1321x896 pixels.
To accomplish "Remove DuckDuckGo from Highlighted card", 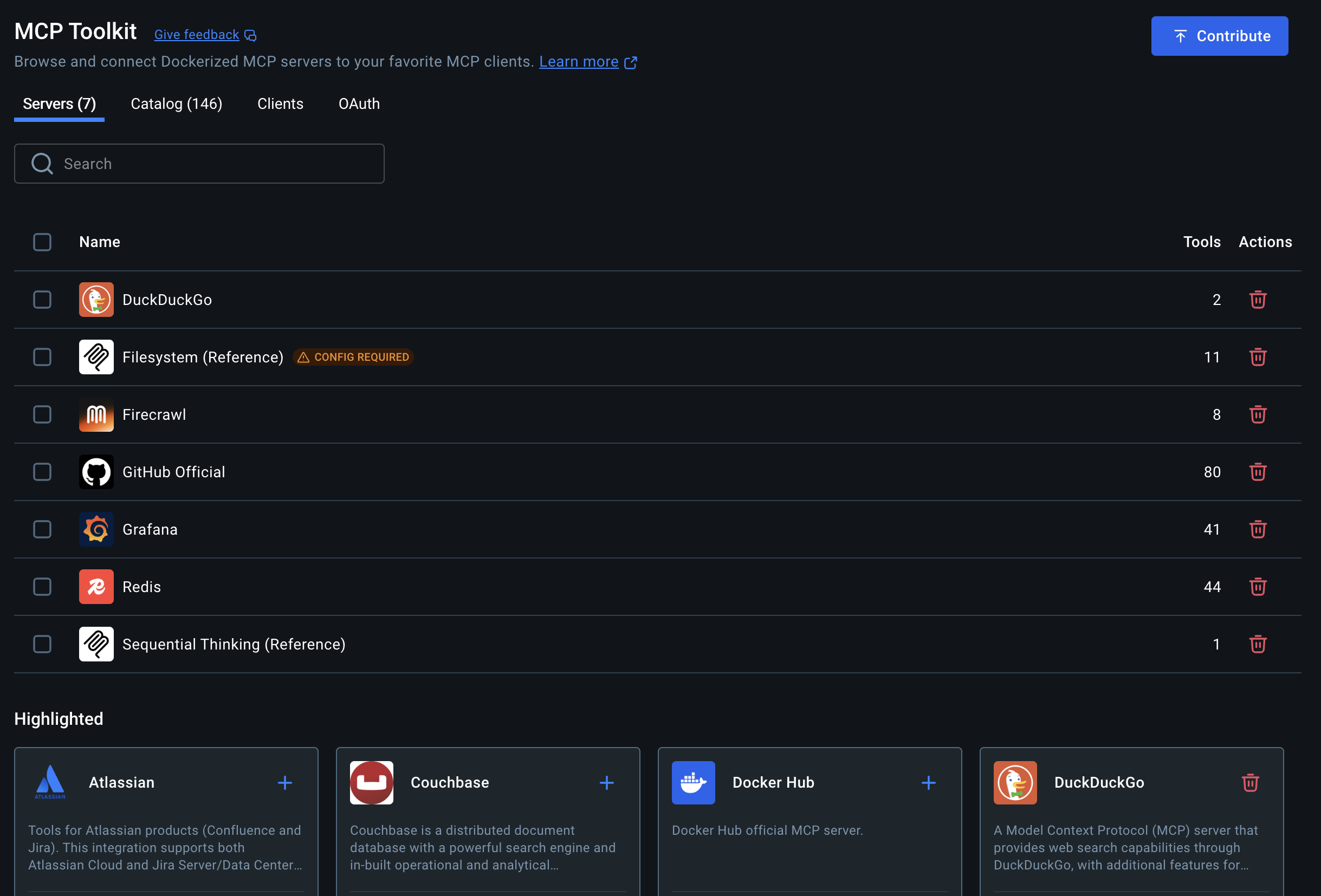I will coord(1250,782).
